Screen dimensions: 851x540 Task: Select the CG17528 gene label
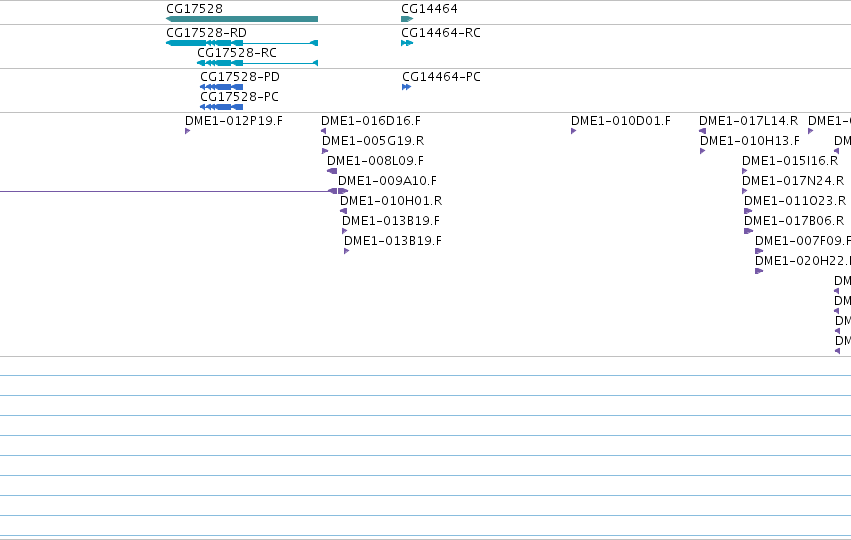(x=194, y=9)
